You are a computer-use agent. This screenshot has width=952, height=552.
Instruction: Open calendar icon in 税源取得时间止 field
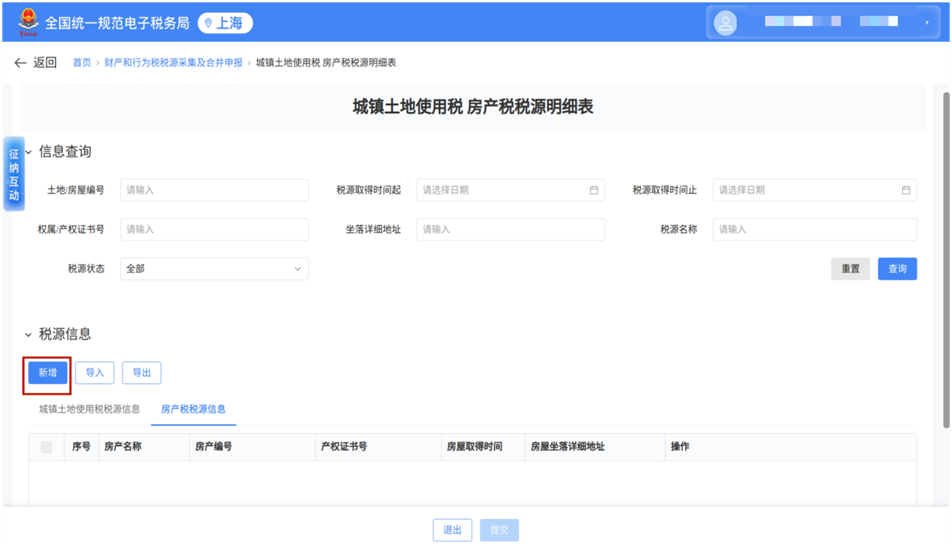point(905,190)
